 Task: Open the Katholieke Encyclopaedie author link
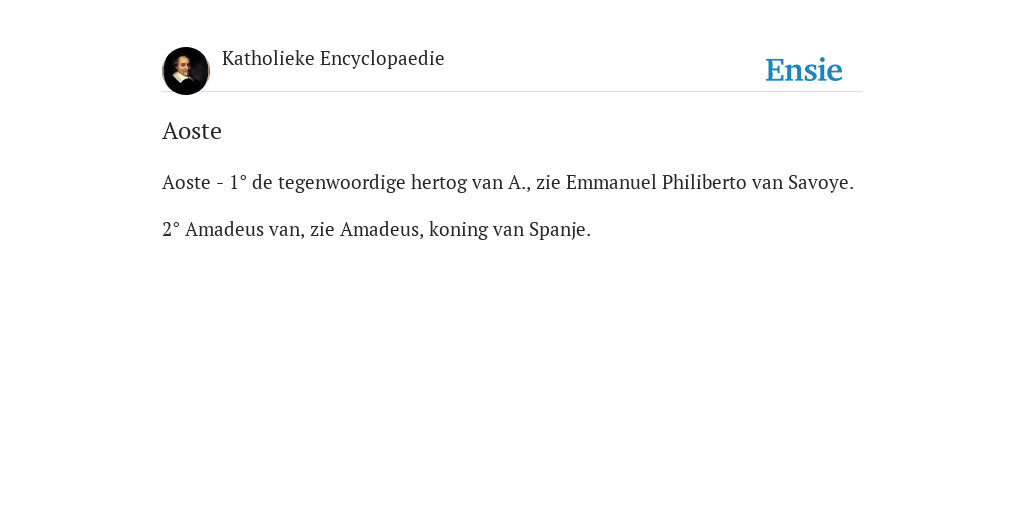click(333, 58)
